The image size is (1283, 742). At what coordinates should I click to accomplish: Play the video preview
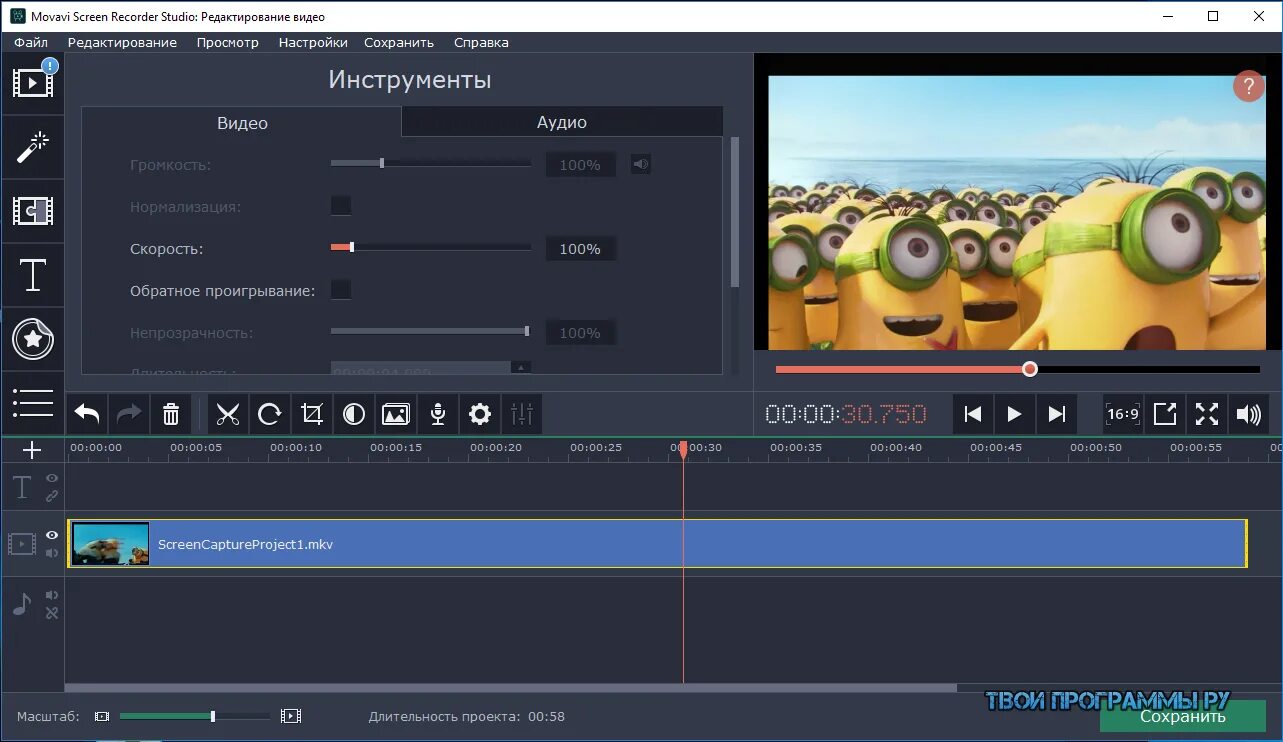click(x=1014, y=414)
